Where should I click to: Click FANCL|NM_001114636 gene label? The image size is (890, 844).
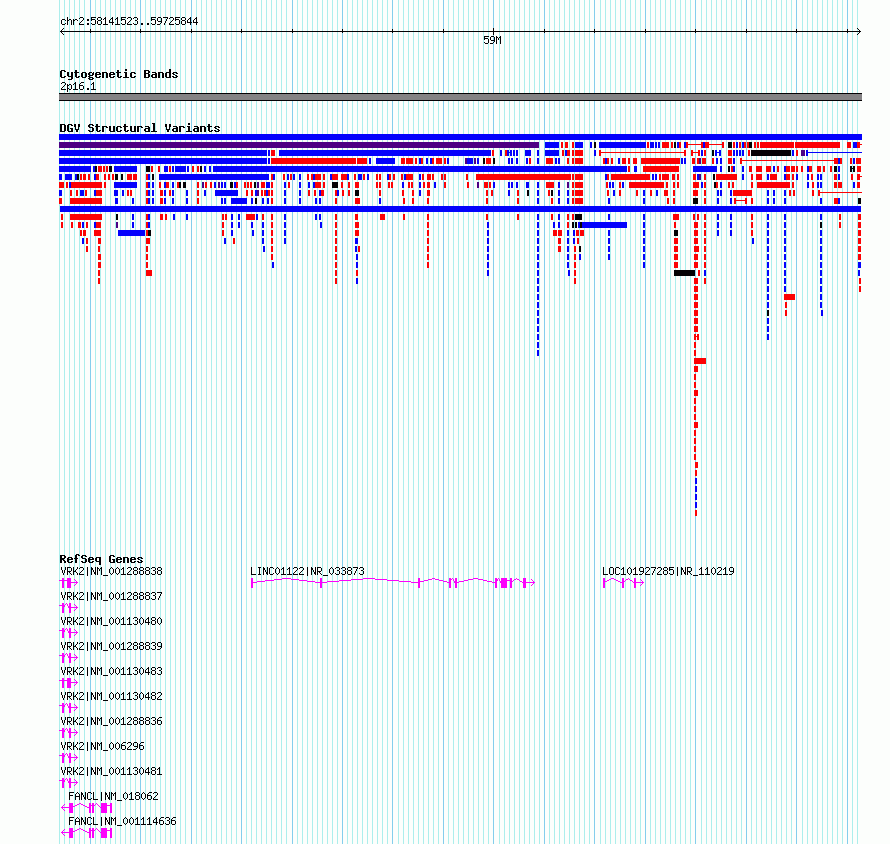[x=122, y=821]
